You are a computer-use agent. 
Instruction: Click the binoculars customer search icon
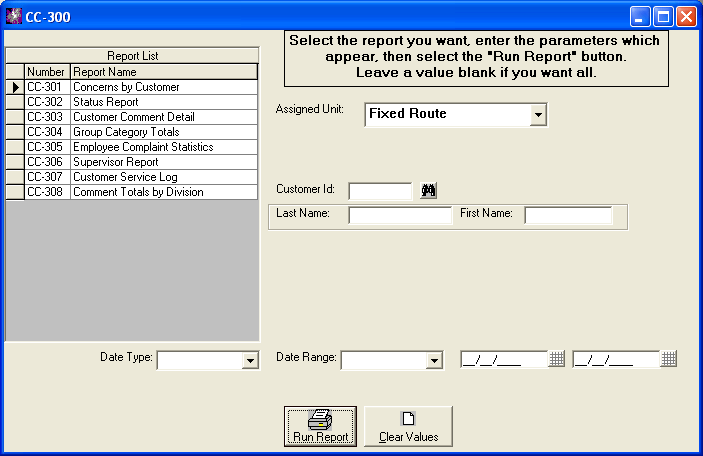pyautogui.click(x=429, y=191)
